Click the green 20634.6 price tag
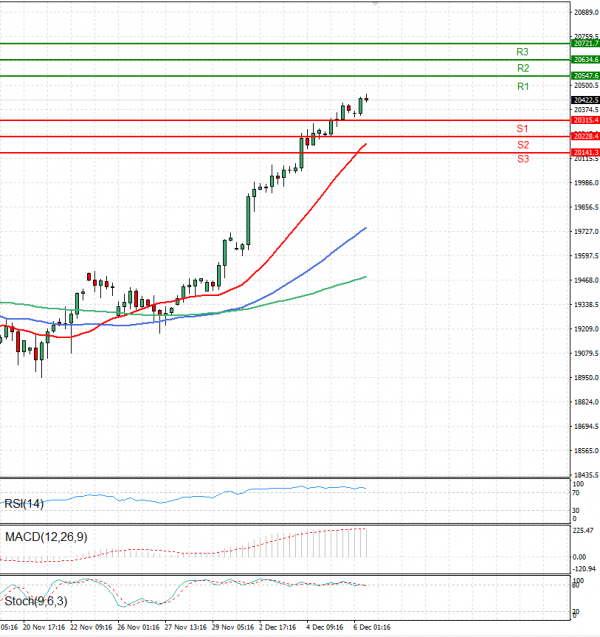The image size is (600, 637). [585, 60]
